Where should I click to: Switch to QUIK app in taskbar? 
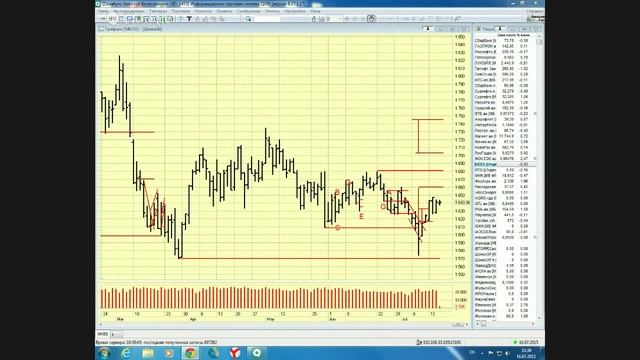pyautogui.click(x=257, y=353)
